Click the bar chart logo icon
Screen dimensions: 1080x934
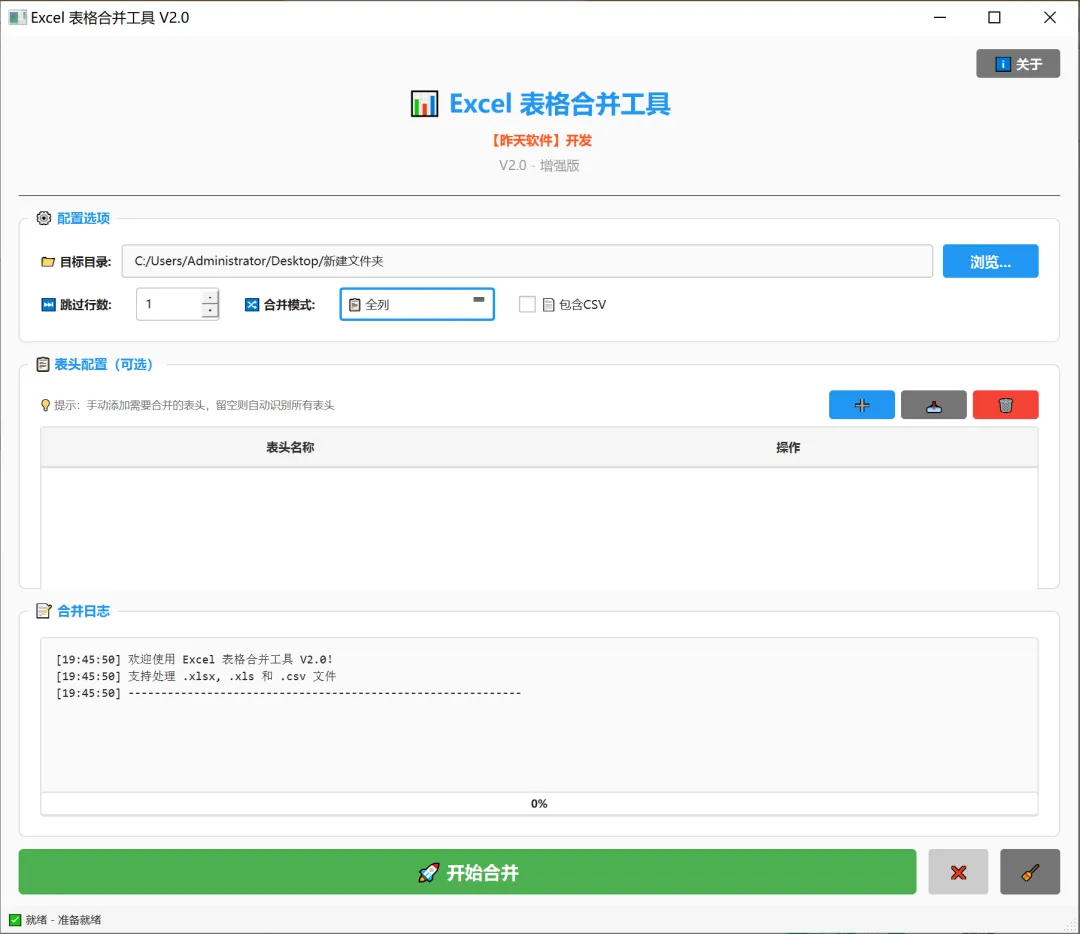coord(424,104)
